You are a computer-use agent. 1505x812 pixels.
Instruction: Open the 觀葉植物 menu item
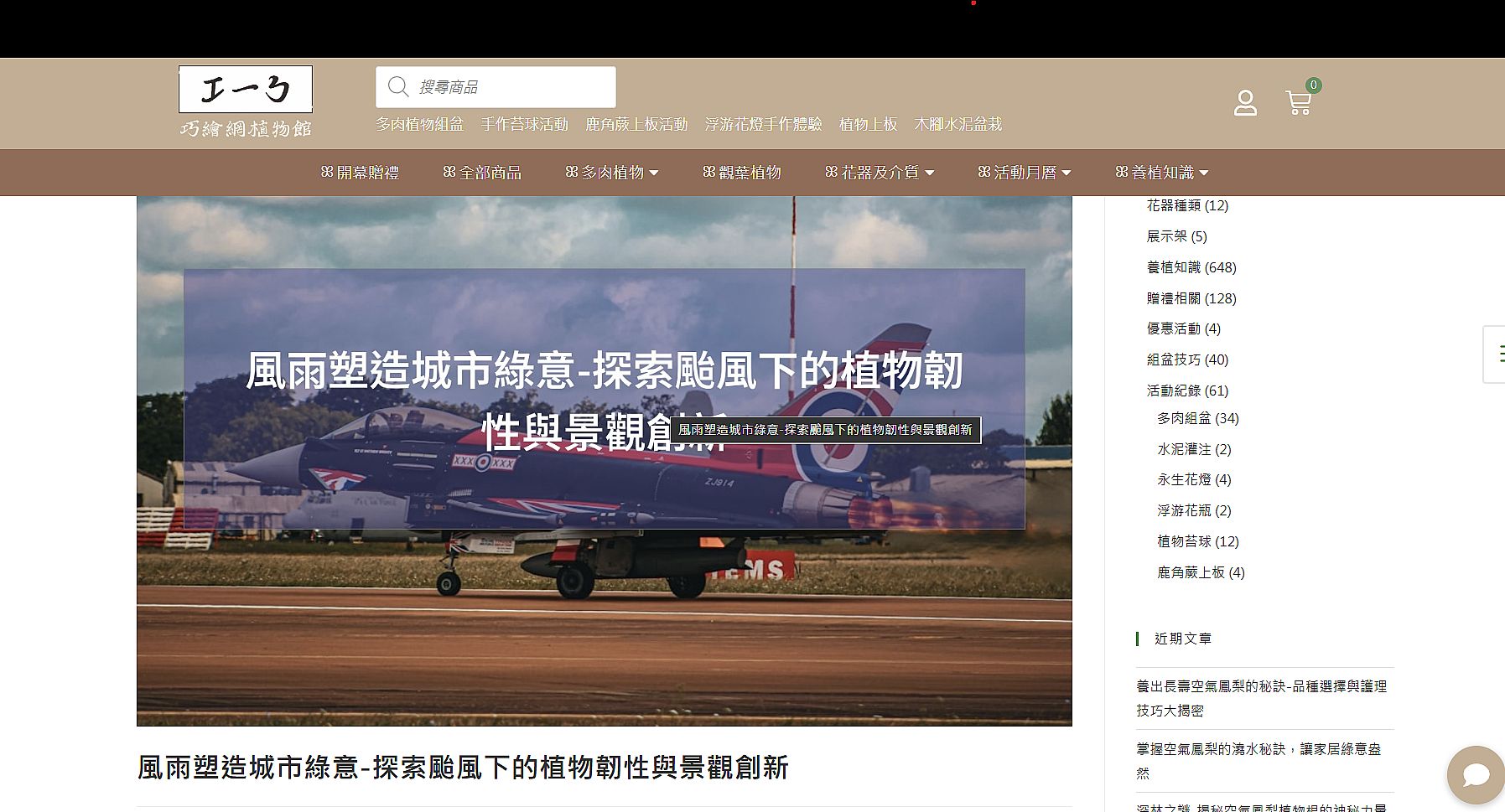(x=741, y=173)
